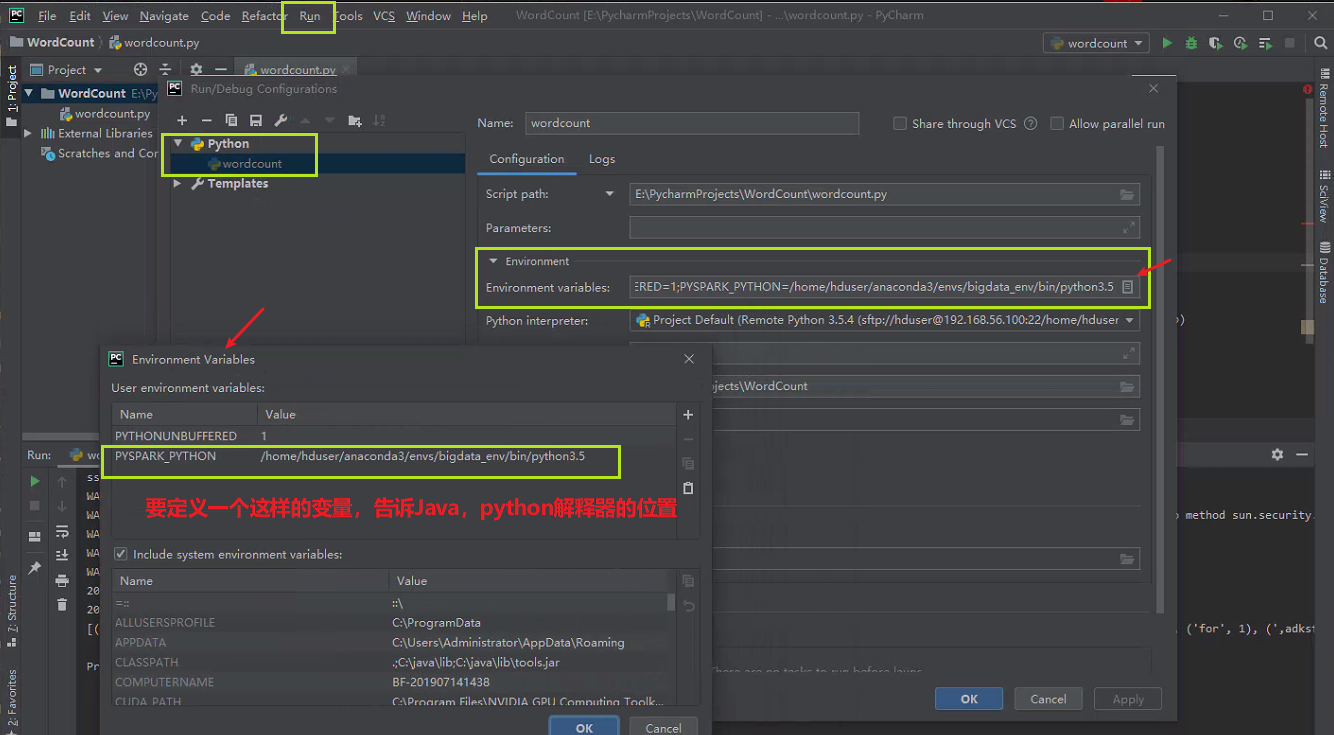This screenshot has width=1334, height=735.
Task: Click OK in Run/Debug Configurations dialog
Action: click(x=969, y=699)
